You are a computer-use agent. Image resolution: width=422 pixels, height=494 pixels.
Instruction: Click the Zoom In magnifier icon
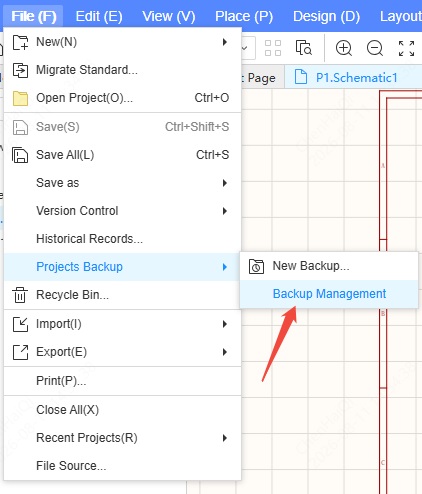pyautogui.click(x=344, y=48)
